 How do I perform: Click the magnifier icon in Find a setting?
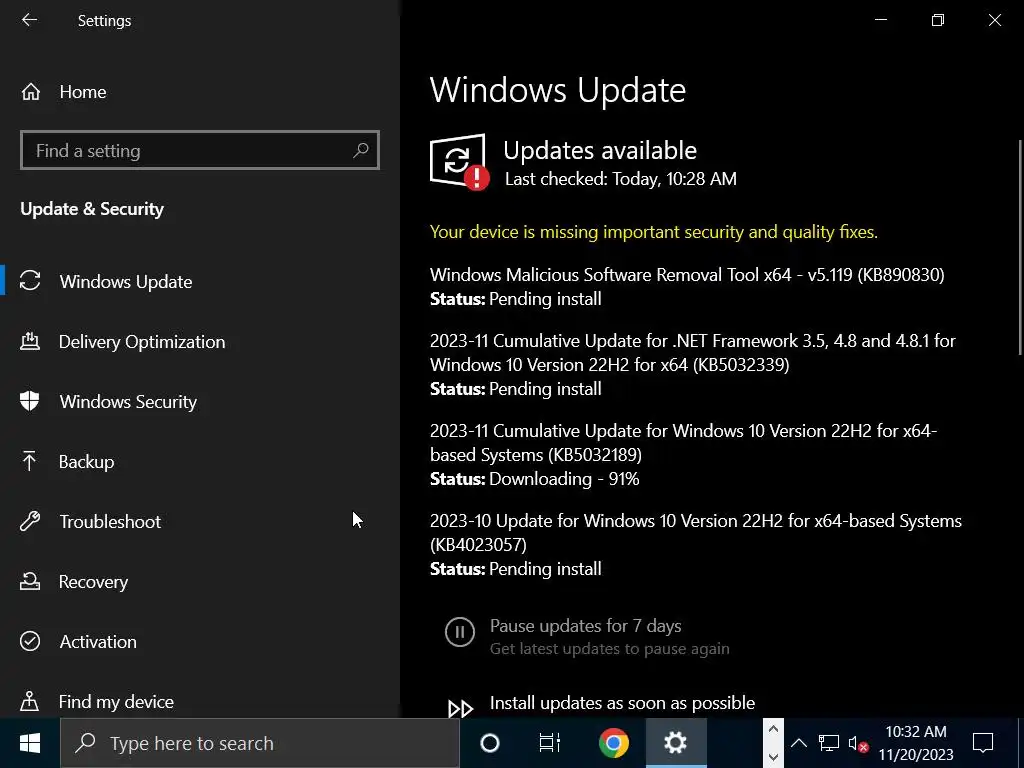(361, 150)
